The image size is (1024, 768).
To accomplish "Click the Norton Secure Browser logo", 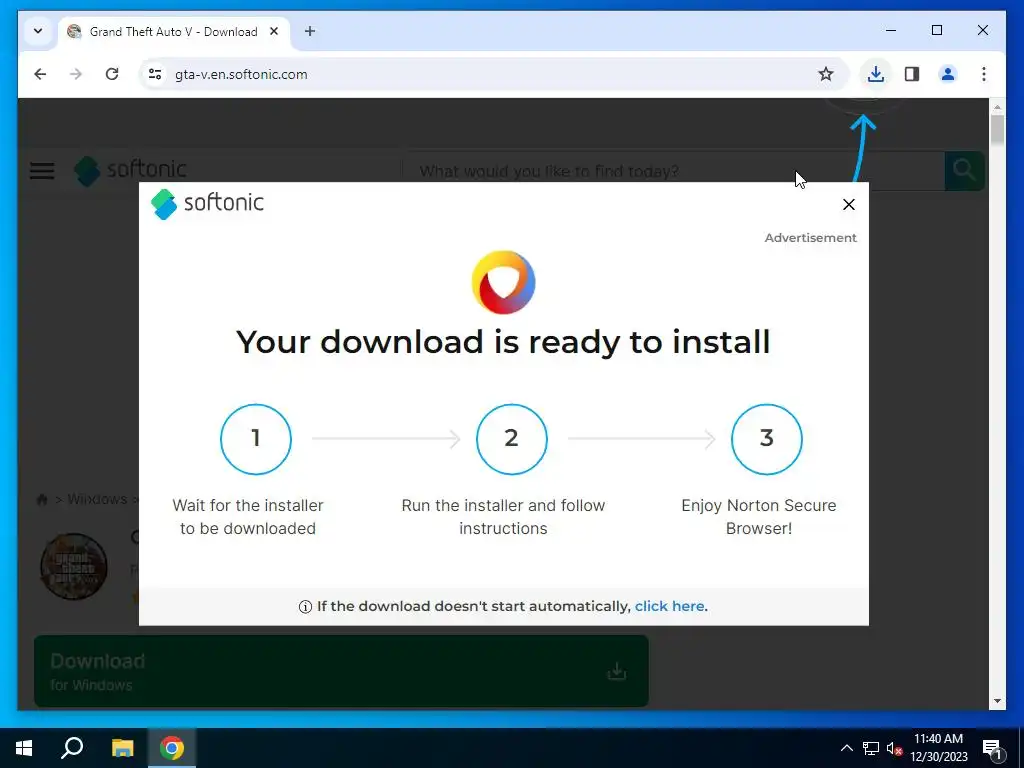I will [x=504, y=282].
